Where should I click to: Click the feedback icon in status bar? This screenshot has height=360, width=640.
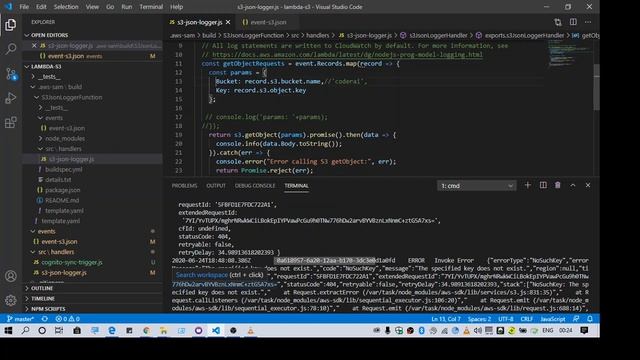[576, 319]
